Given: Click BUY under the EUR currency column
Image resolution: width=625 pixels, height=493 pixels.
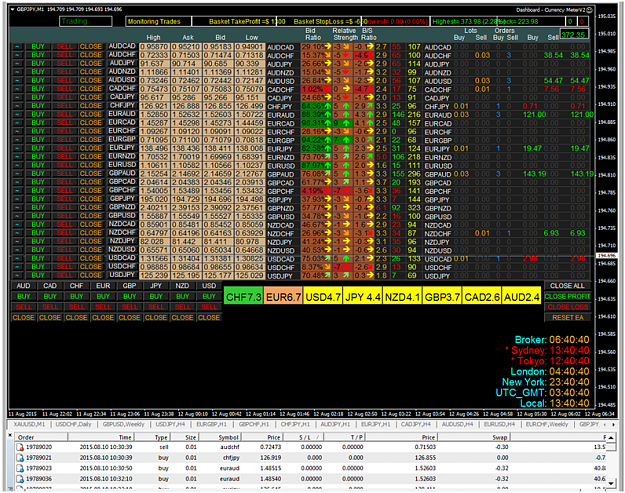Looking at the screenshot, I should (x=103, y=297).
